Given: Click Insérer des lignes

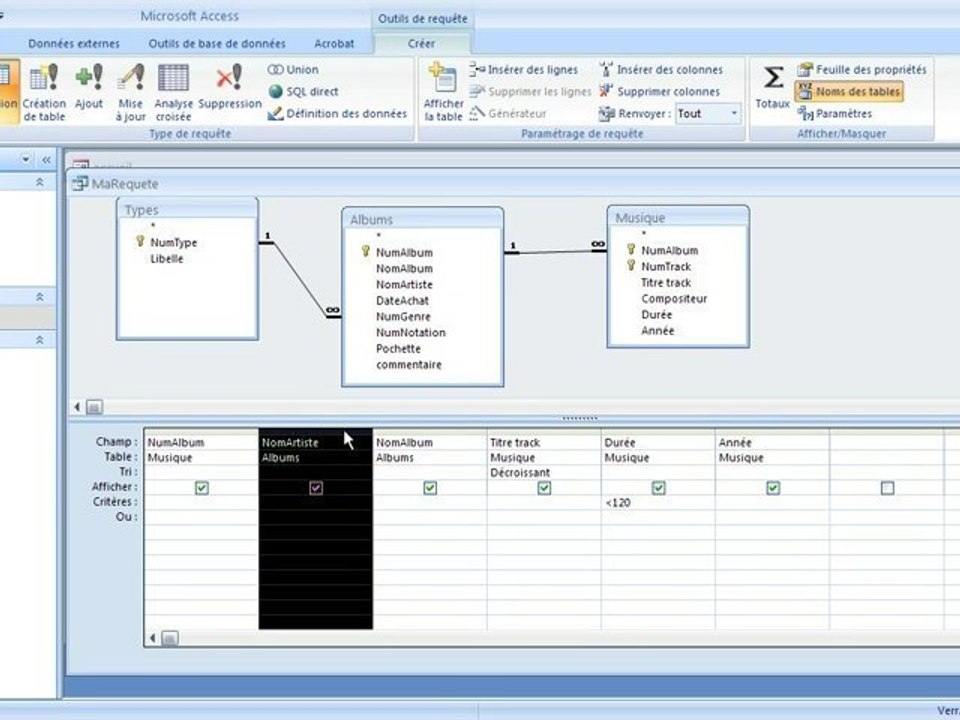Looking at the screenshot, I should click(x=524, y=70).
